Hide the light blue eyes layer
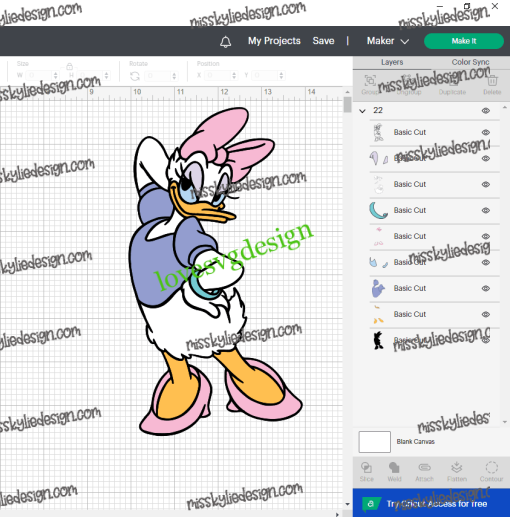The height and width of the screenshot is (517, 510). click(x=486, y=262)
